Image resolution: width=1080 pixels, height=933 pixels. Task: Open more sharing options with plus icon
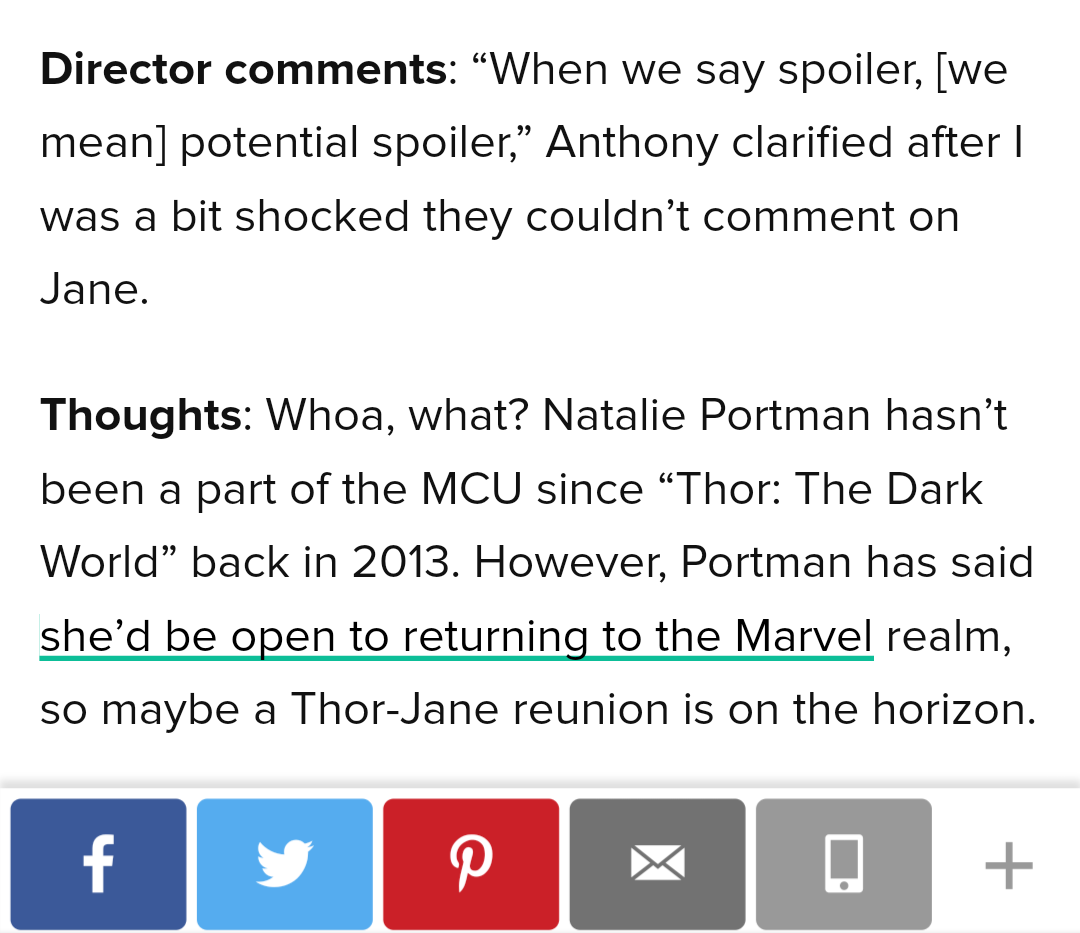coord(1008,864)
